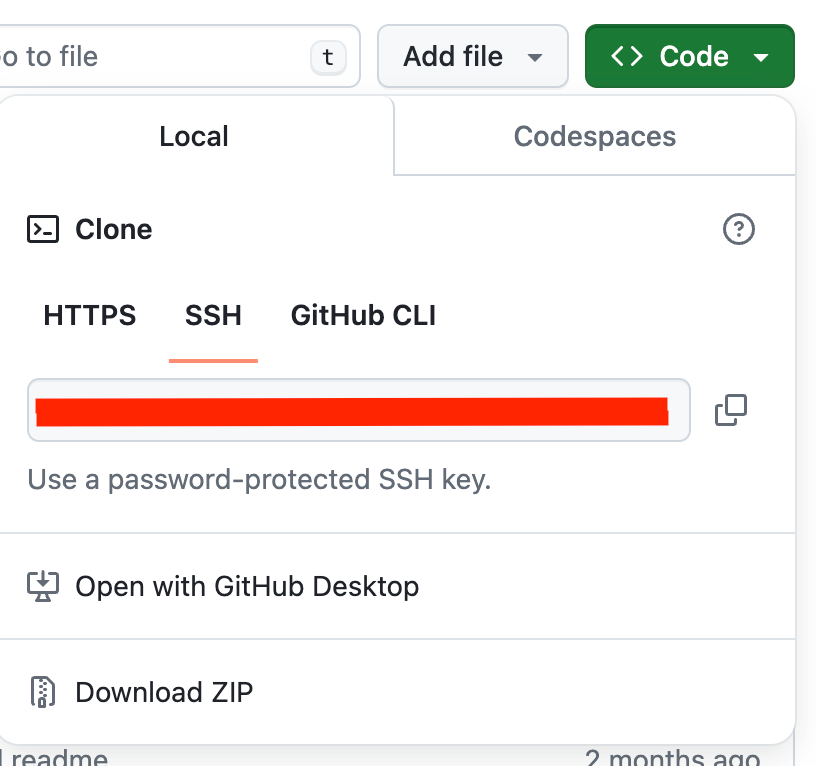Click the 'readme' commit message text

(x=59, y=758)
